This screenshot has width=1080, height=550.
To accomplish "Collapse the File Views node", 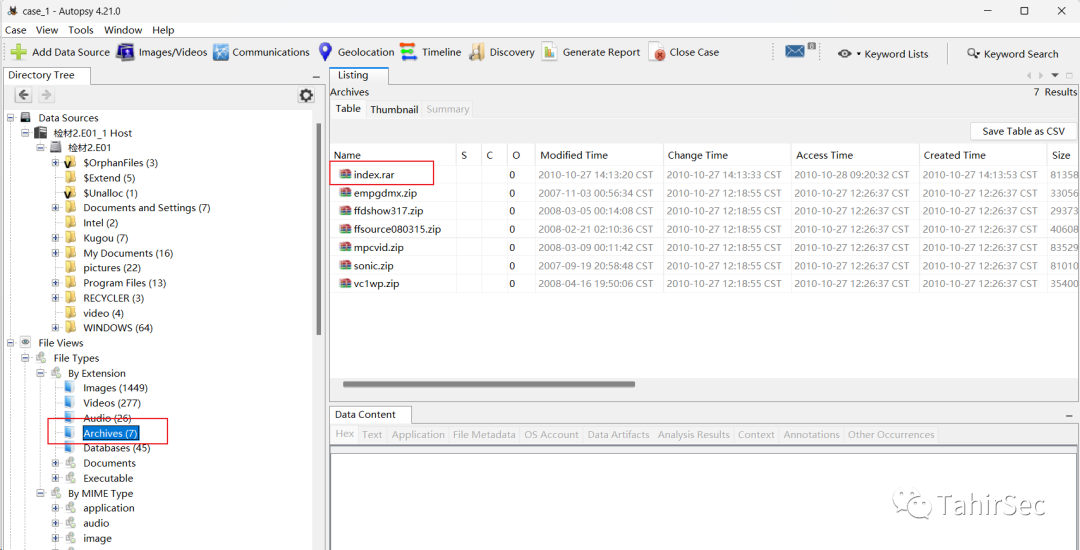I will click(x=10, y=343).
